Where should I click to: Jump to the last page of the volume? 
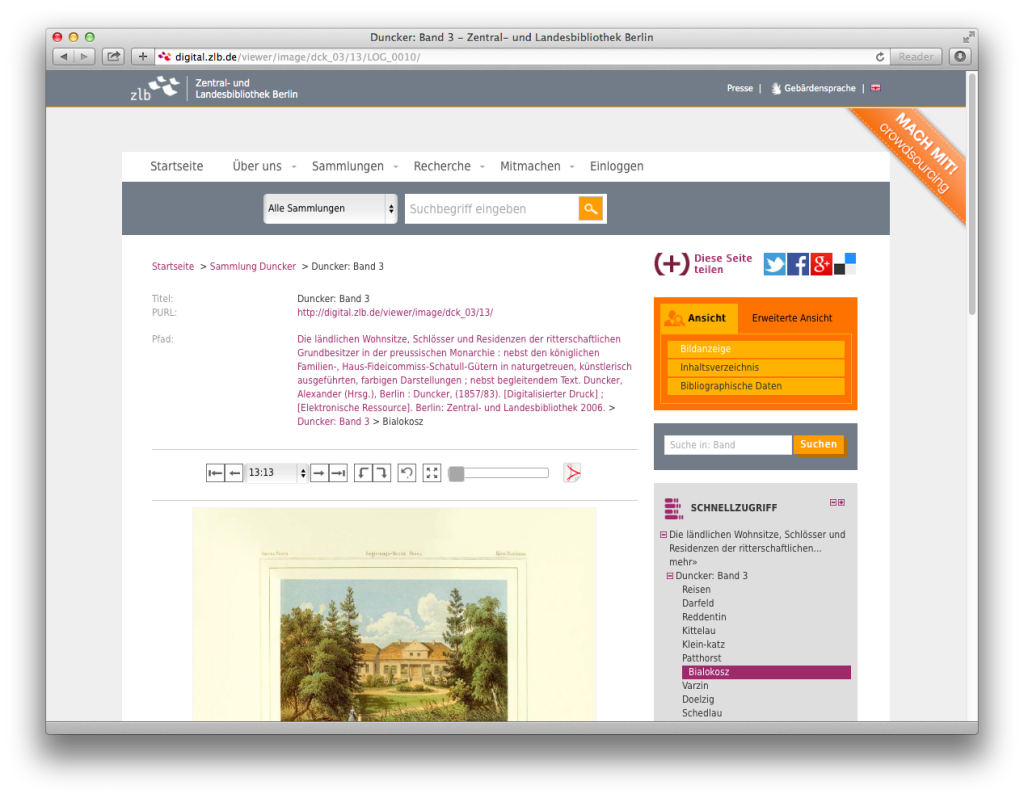pos(338,473)
